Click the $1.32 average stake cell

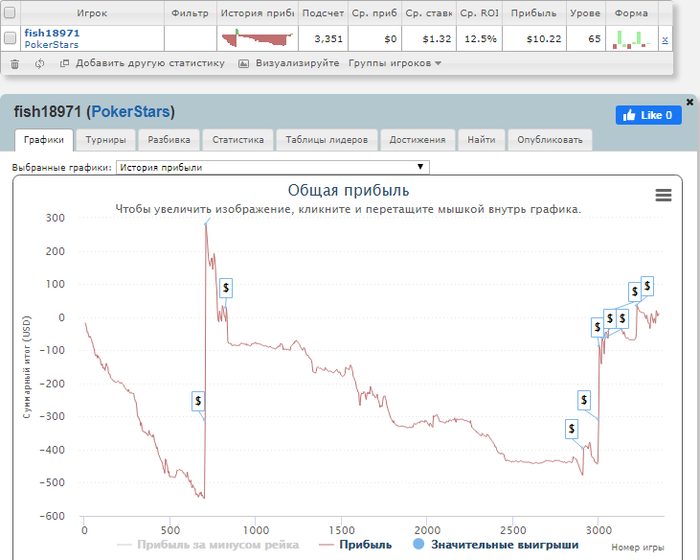click(x=429, y=39)
